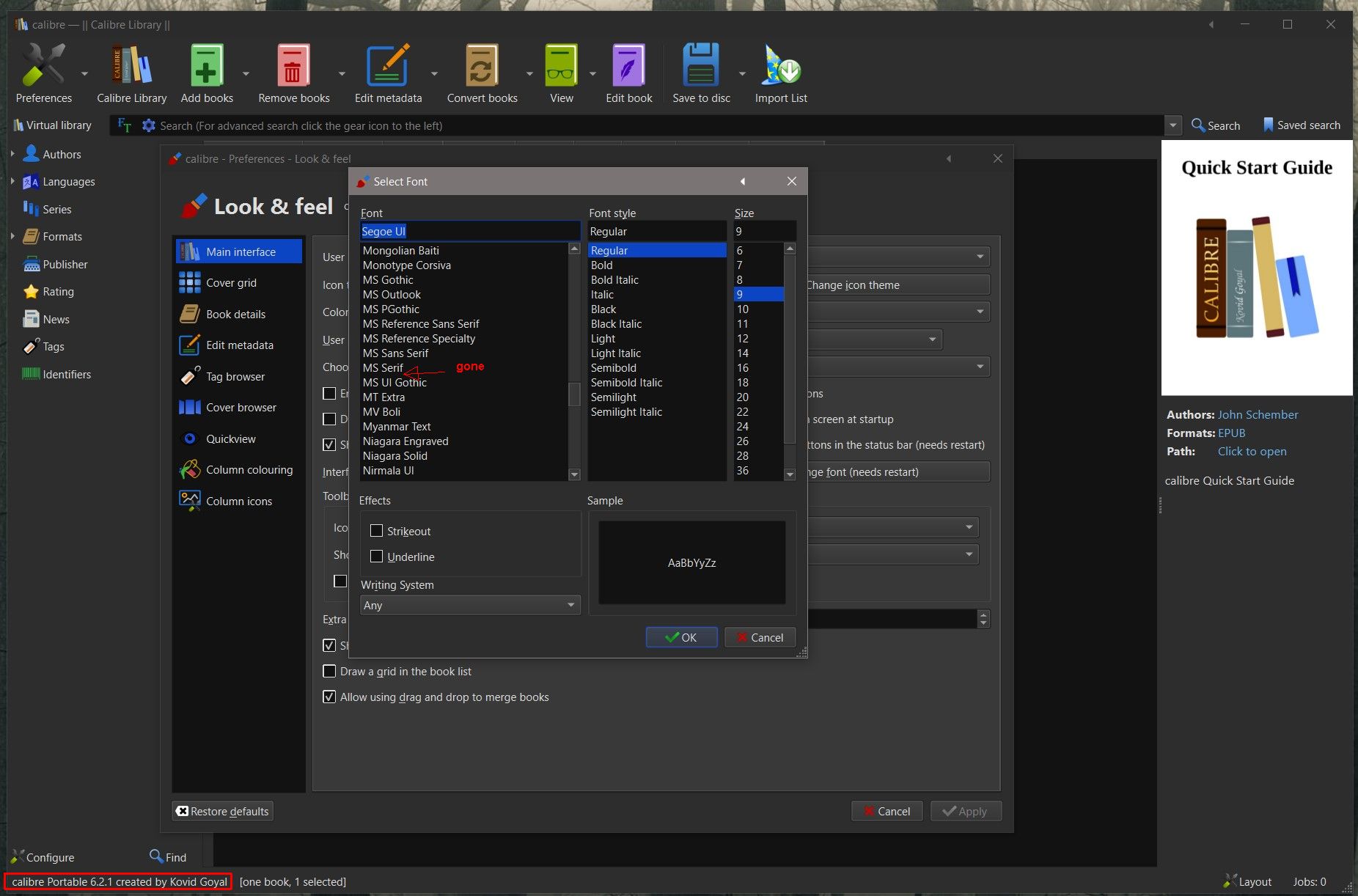Open the Convert books dropdown arrow

pyautogui.click(x=529, y=73)
